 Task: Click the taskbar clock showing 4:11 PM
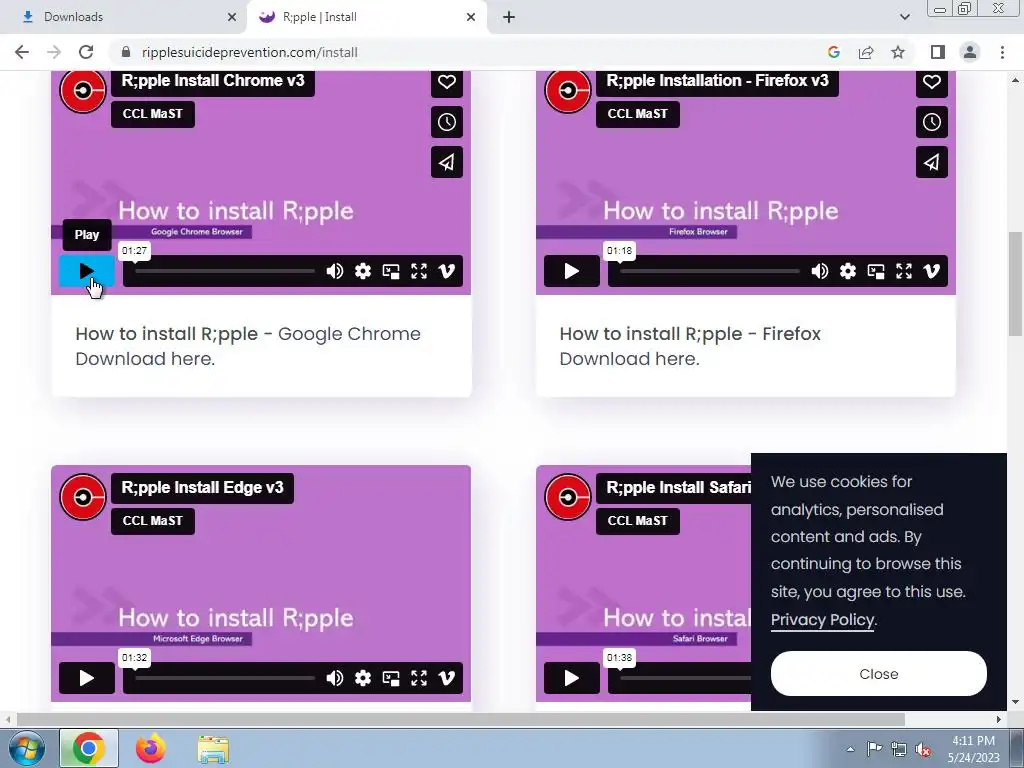click(974, 749)
